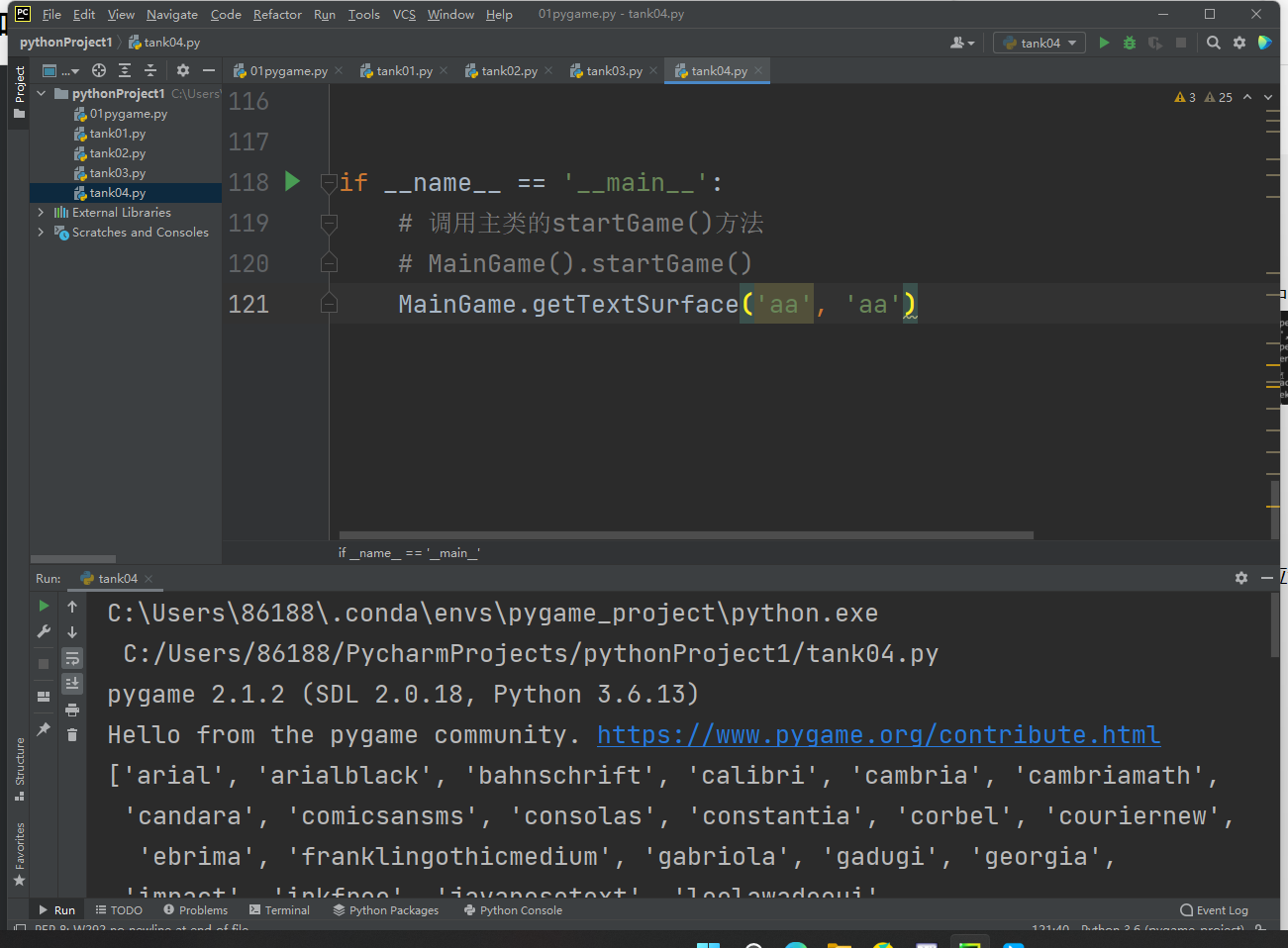Image resolution: width=1288 pixels, height=948 pixels.
Task: Click the warnings count indicator 3
Action: click(x=1185, y=97)
